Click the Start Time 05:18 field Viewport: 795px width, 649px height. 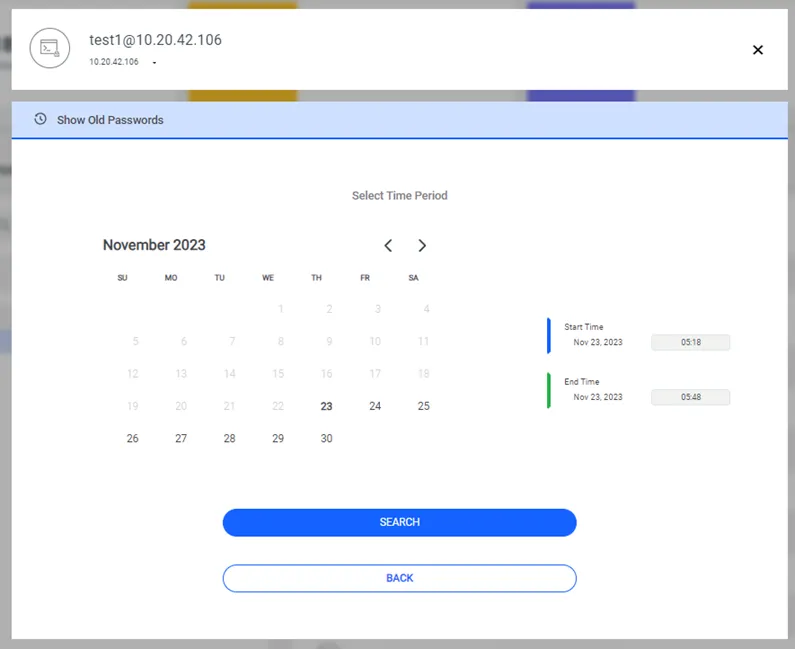tap(691, 342)
